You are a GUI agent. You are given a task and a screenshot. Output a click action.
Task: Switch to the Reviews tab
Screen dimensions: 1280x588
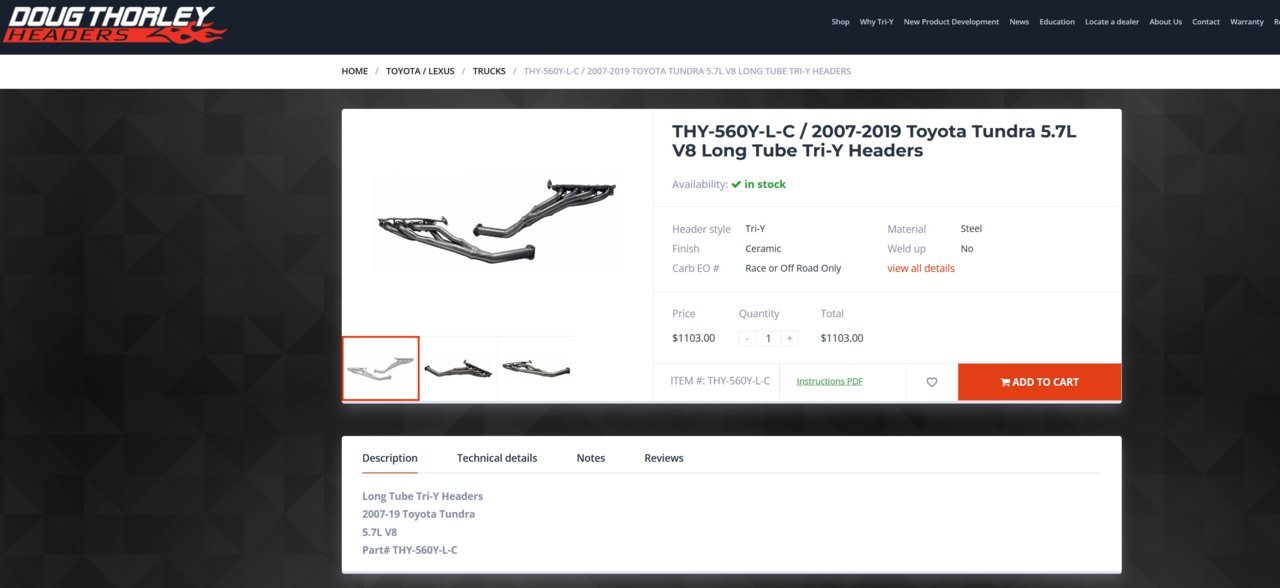click(x=664, y=458)
